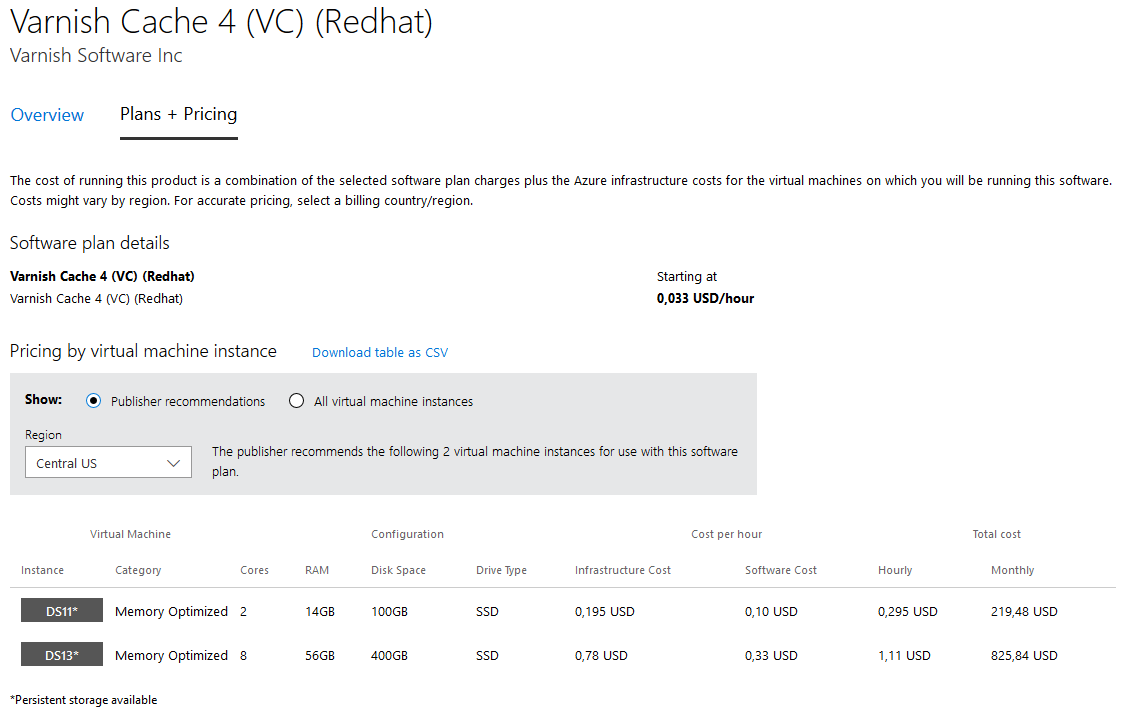
Task: Click the 0,10 USD software cost cell
Action: click(771, 612)
